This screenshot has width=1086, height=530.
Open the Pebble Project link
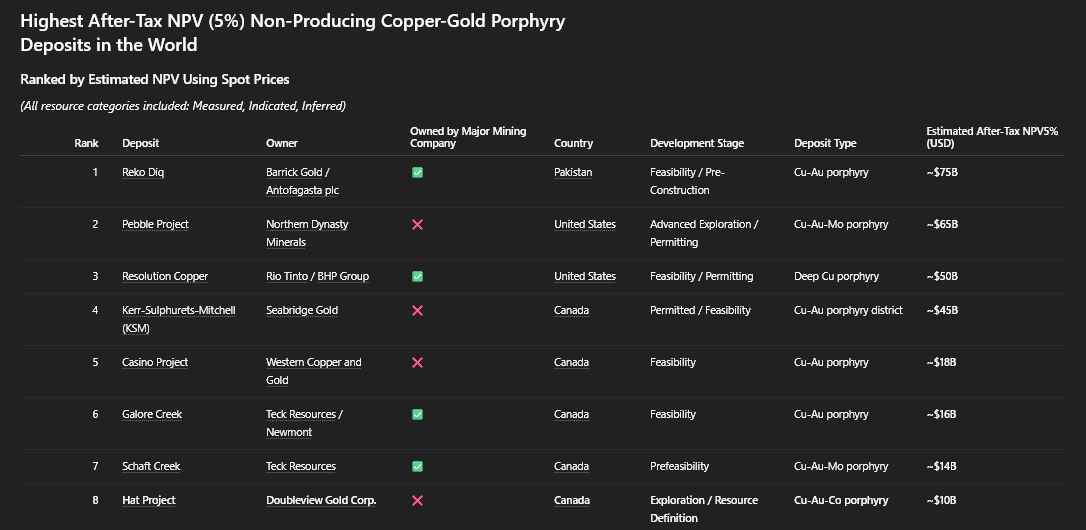[155, 224]
